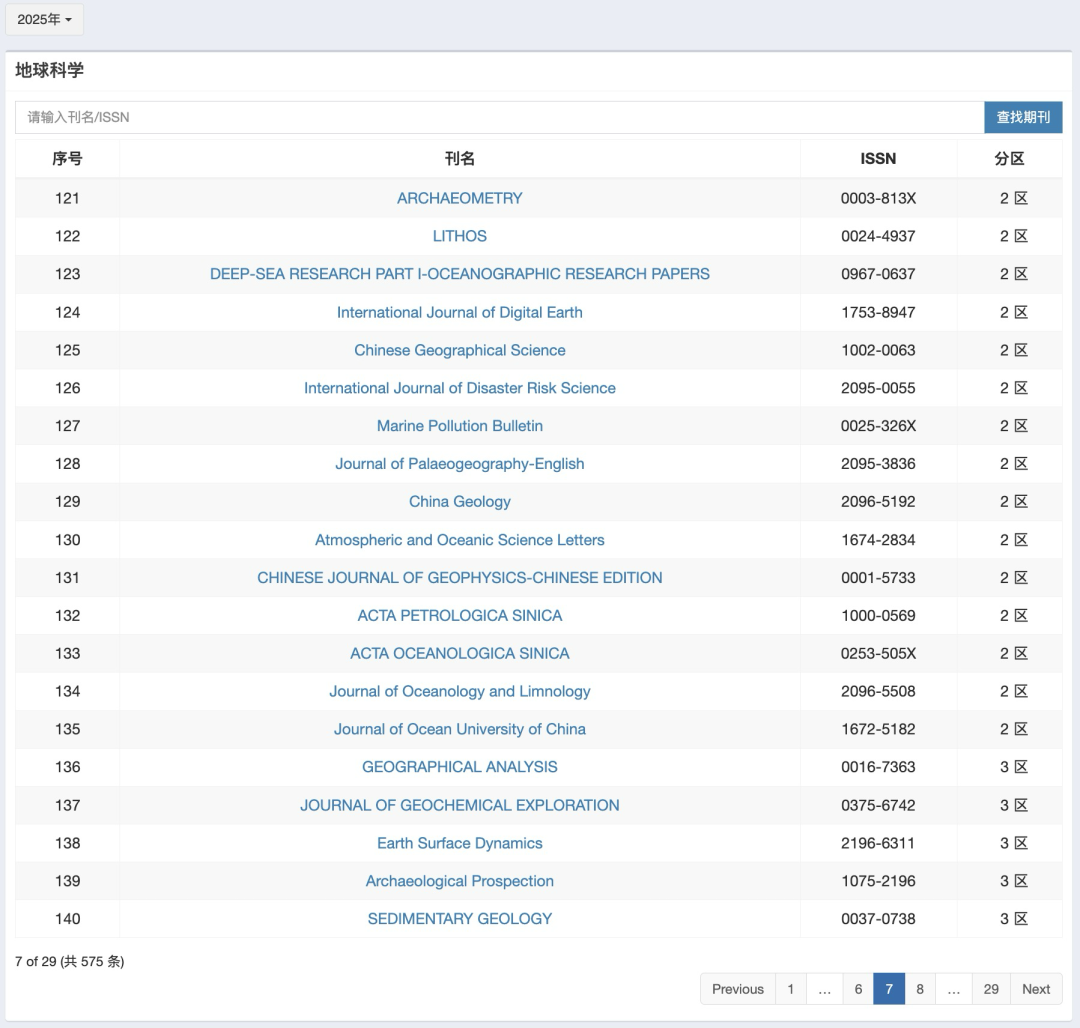The height and width of the screenshot is (1028, 1080).
Task: Focus the journal name/ISSN search field
Action: [x=499, y=117]
